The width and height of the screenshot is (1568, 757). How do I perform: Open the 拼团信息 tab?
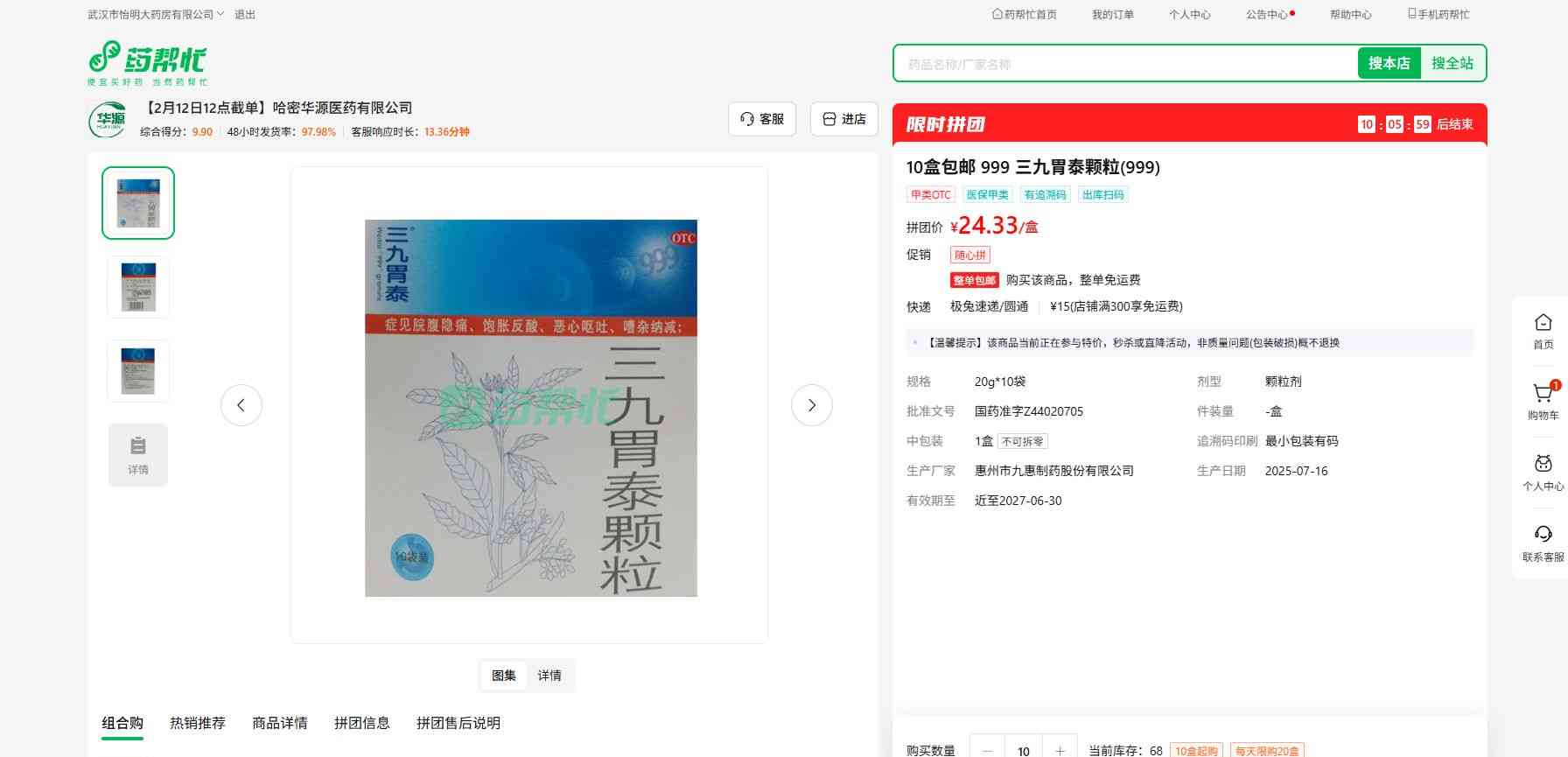[x=362, y=723]
